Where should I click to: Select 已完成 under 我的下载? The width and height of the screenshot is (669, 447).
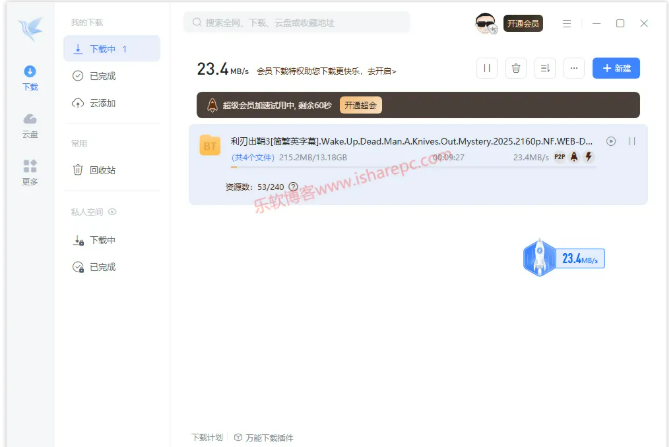point(102,75)
